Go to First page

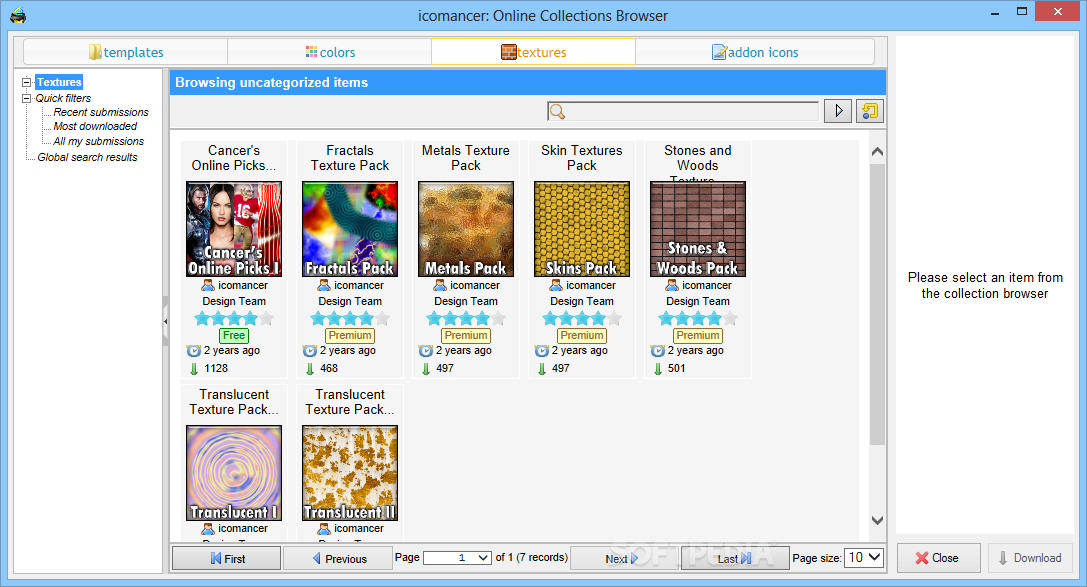coord(227,558)
